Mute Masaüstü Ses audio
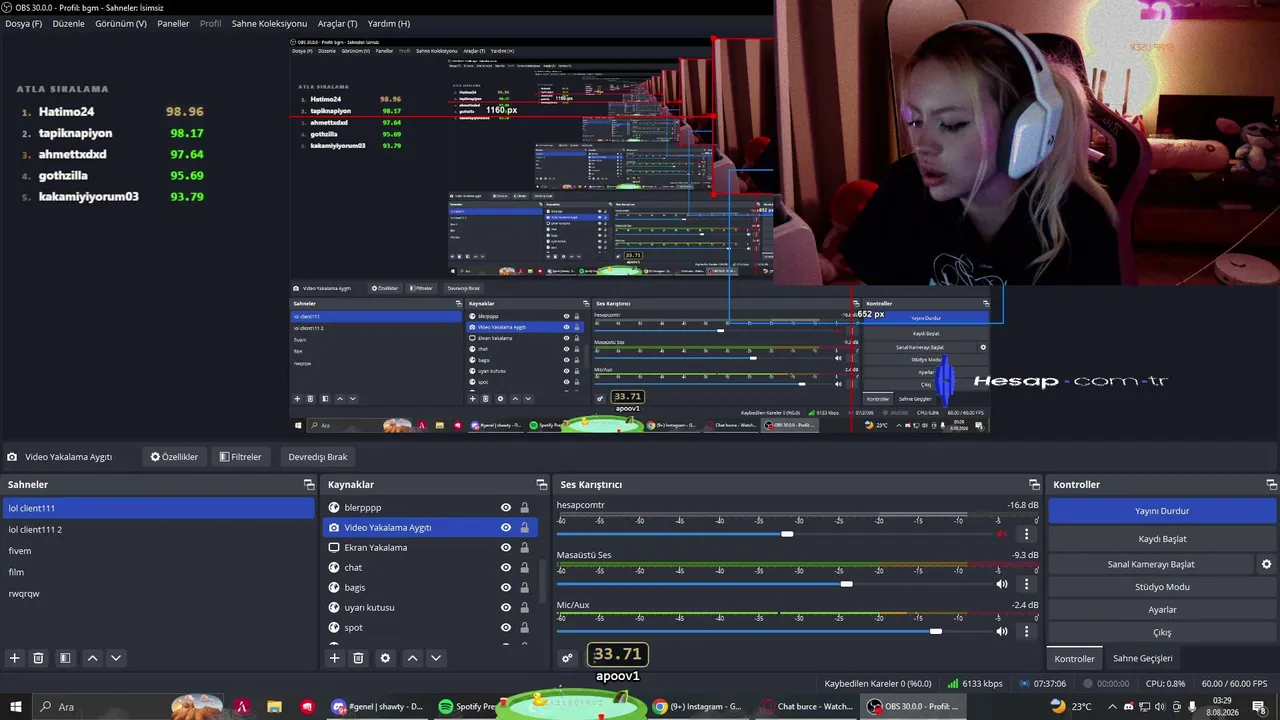Viewport: 1280px width, 720px height. [x=1002, y=584]
